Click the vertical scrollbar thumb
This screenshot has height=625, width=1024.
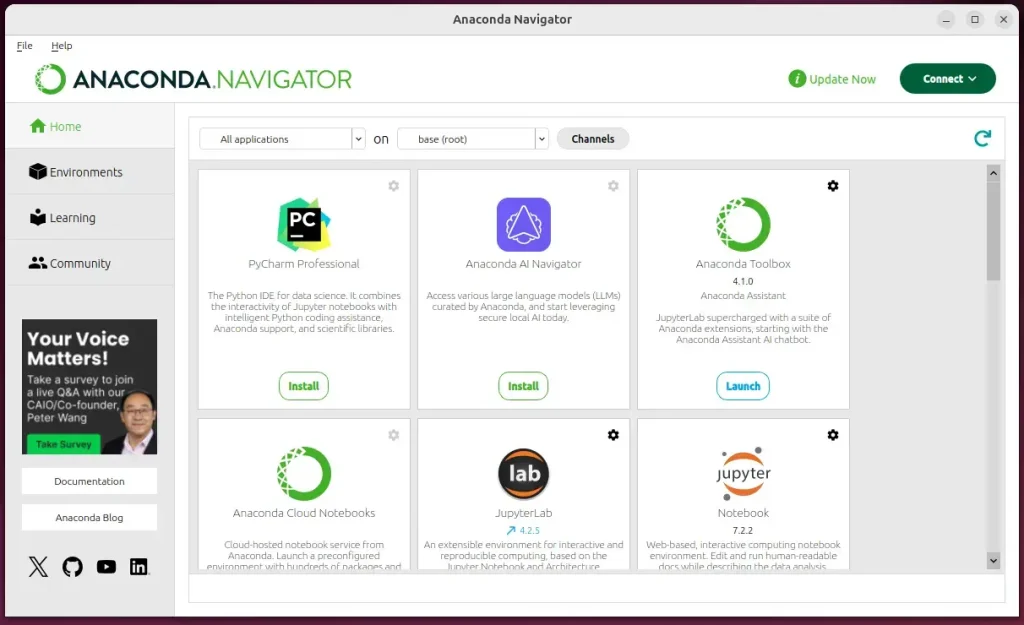[993, 231]
